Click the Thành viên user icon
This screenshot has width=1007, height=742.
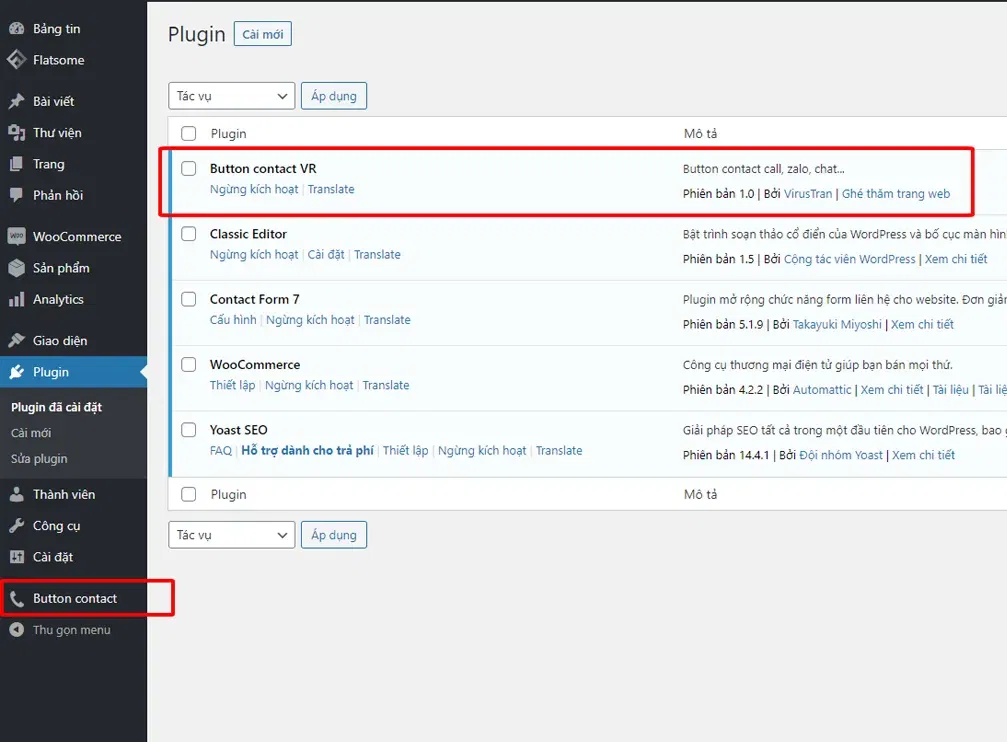(x=17, y=495)
